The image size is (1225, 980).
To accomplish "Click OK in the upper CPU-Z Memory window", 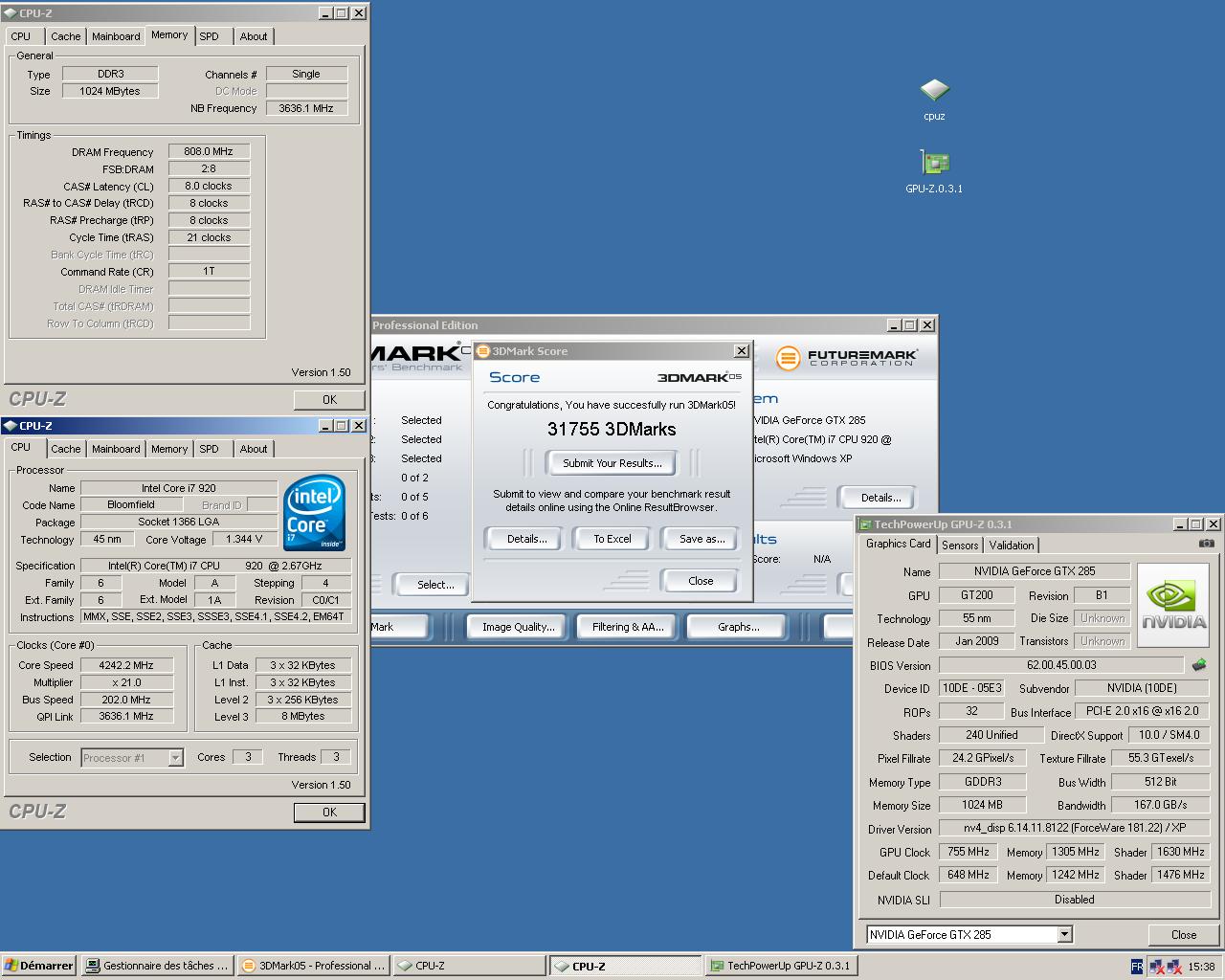I will click(329, 400).
